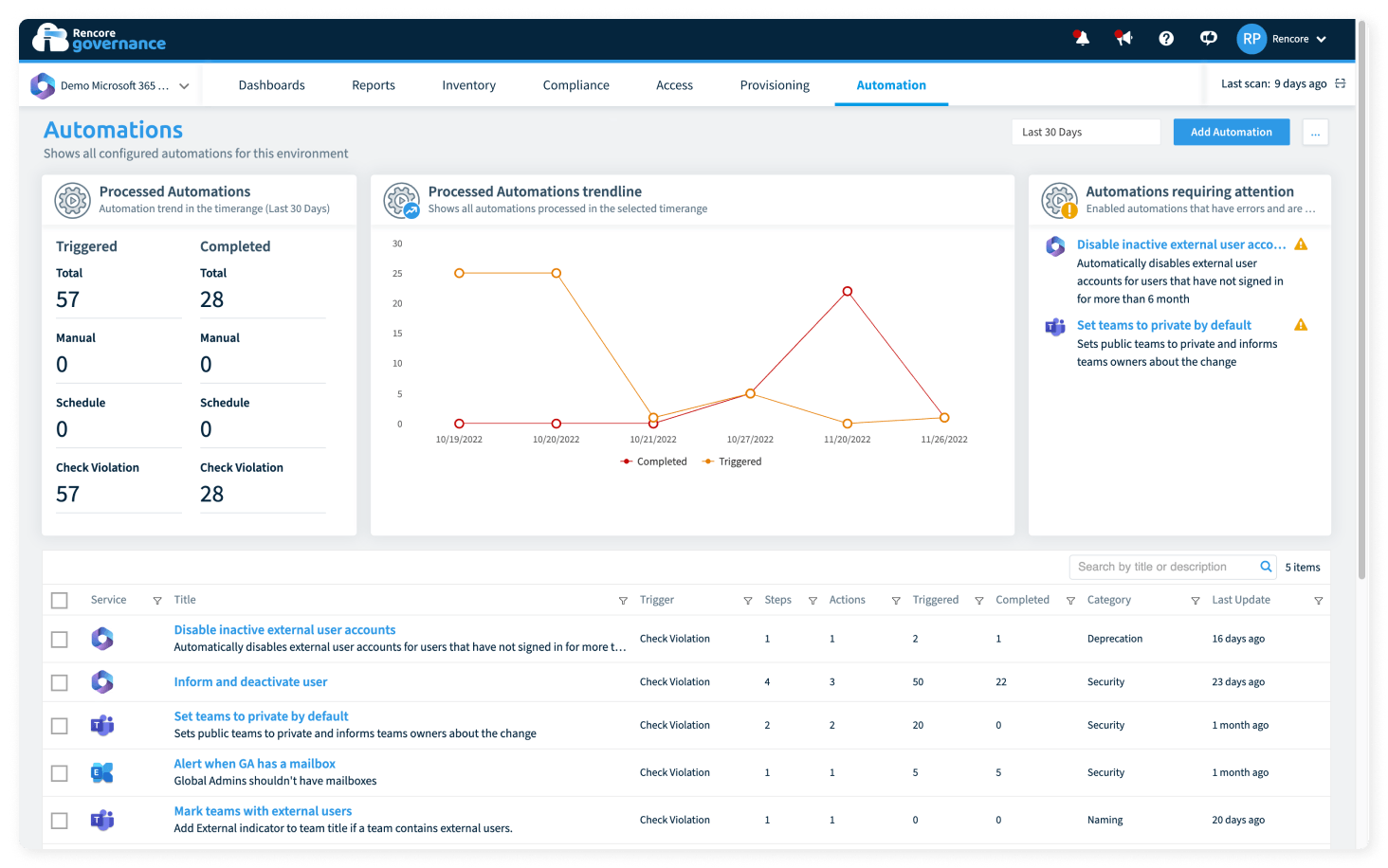This screenshot has height=868, width=1388.
Task: Go to the Inventory tab
Action: [468, 85]
